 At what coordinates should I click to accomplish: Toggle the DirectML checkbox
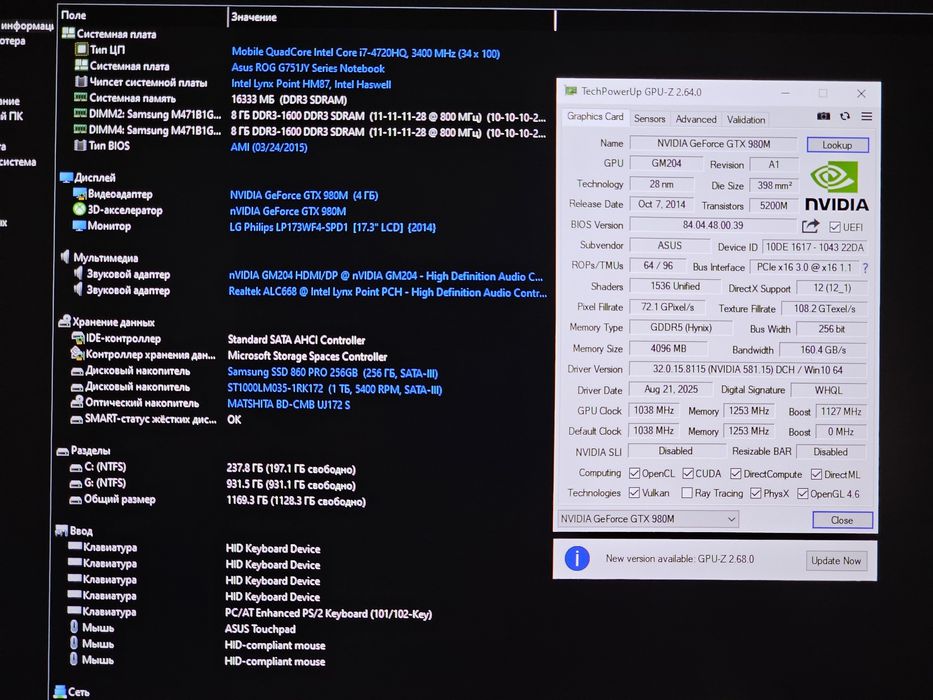816,474
